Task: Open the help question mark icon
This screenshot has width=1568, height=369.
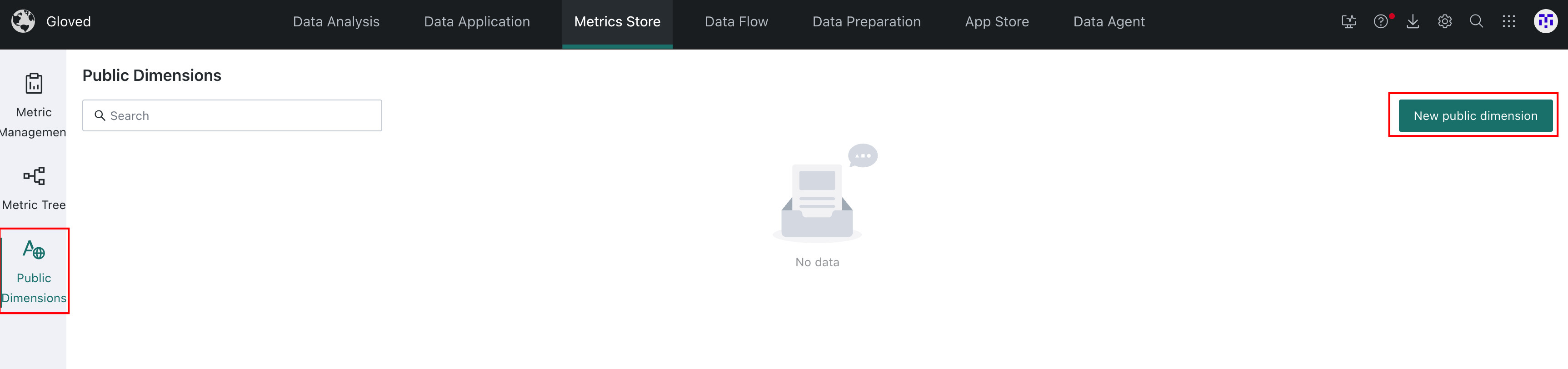Action: point(1381,21)
